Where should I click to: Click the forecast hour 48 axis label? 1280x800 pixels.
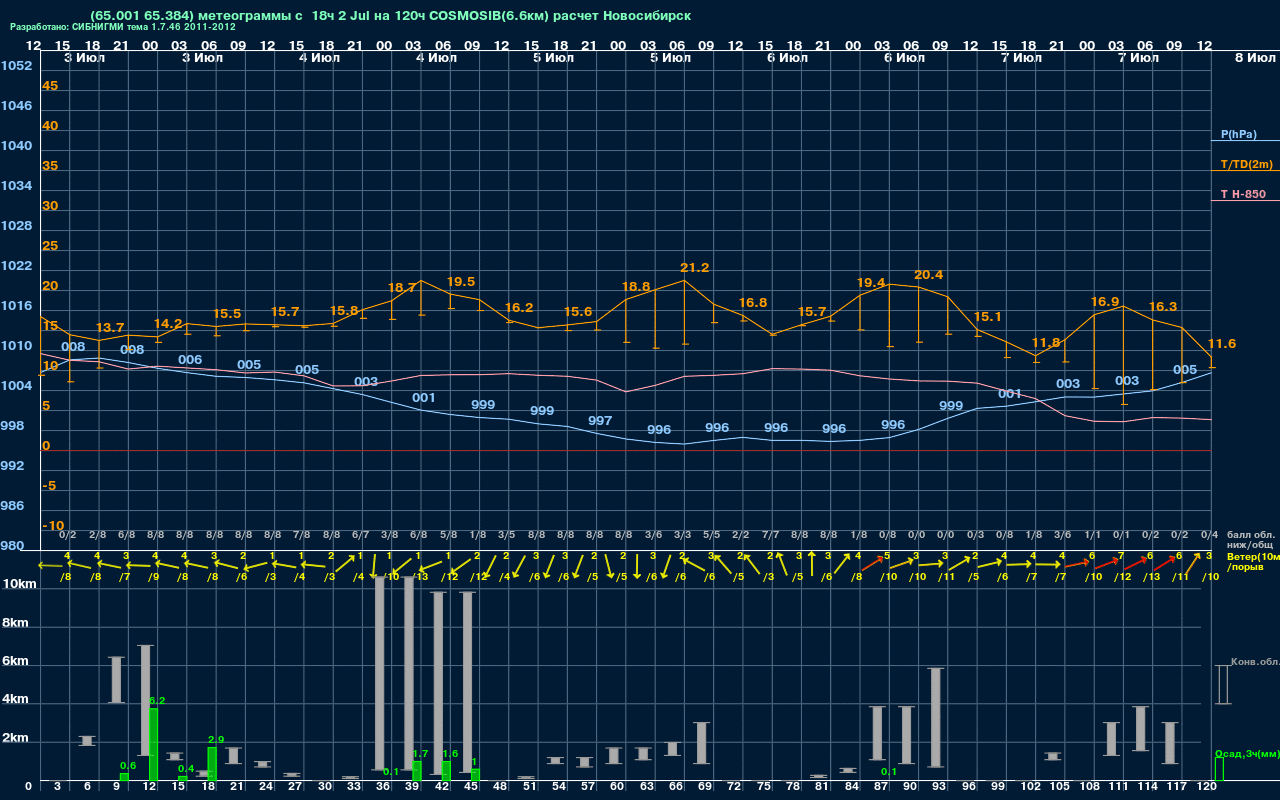tap(500, 787)
